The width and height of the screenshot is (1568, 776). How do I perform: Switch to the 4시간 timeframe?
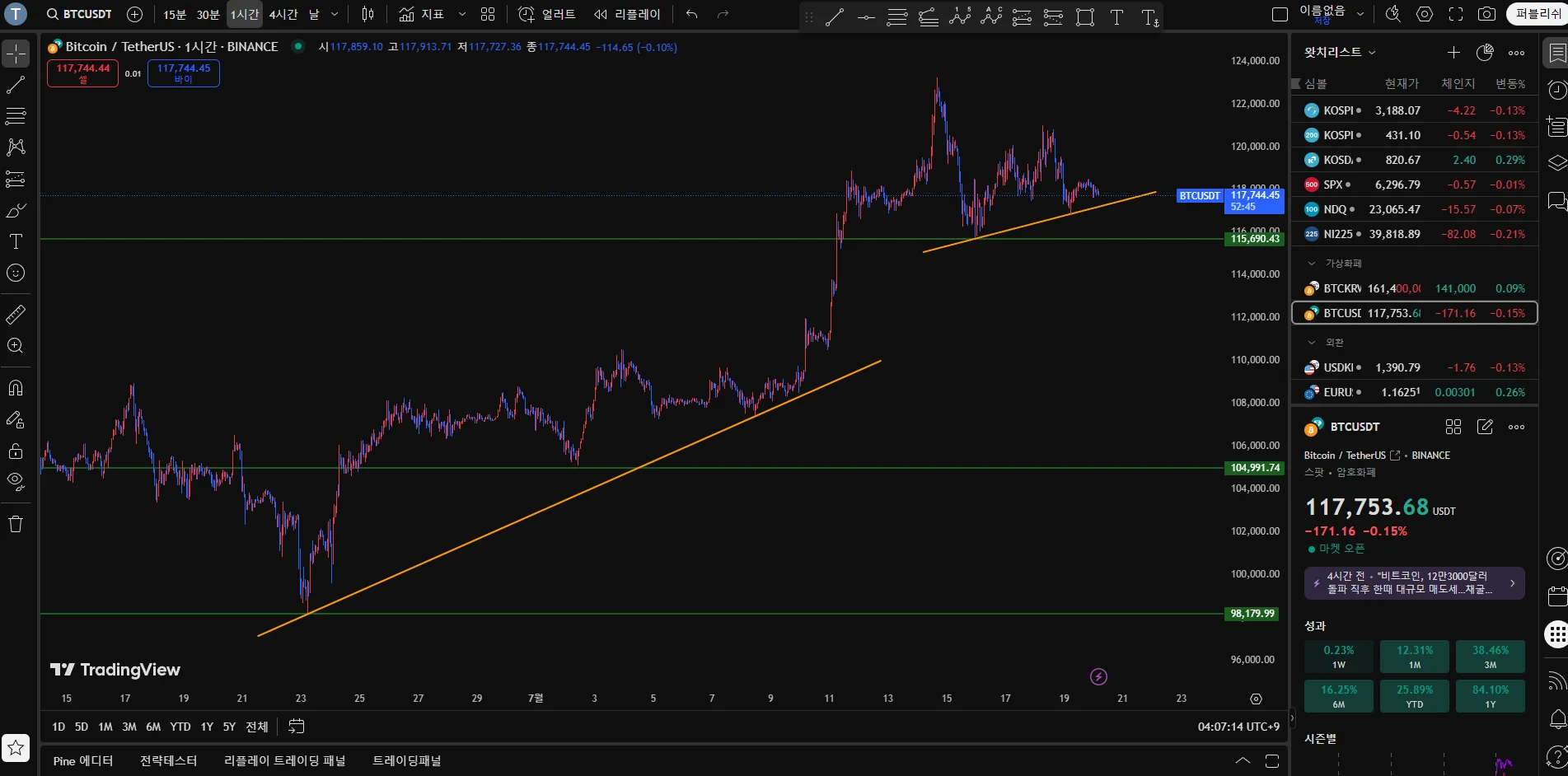coord(283,14)
